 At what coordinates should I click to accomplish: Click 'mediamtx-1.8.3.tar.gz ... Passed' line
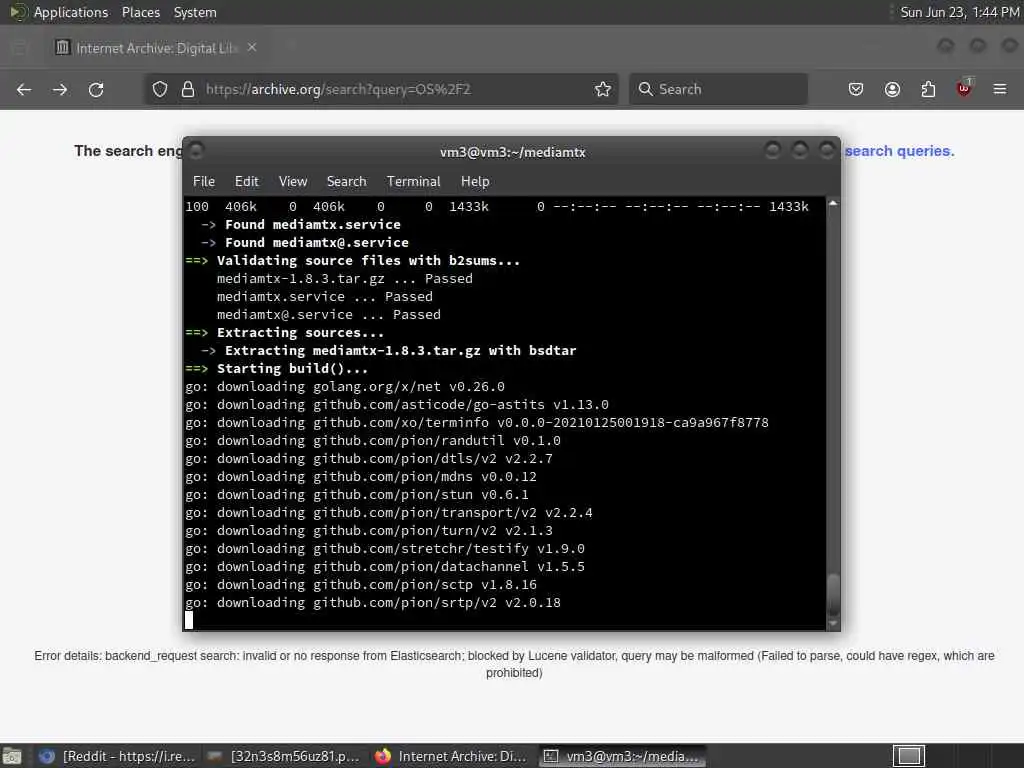[344, 279]
